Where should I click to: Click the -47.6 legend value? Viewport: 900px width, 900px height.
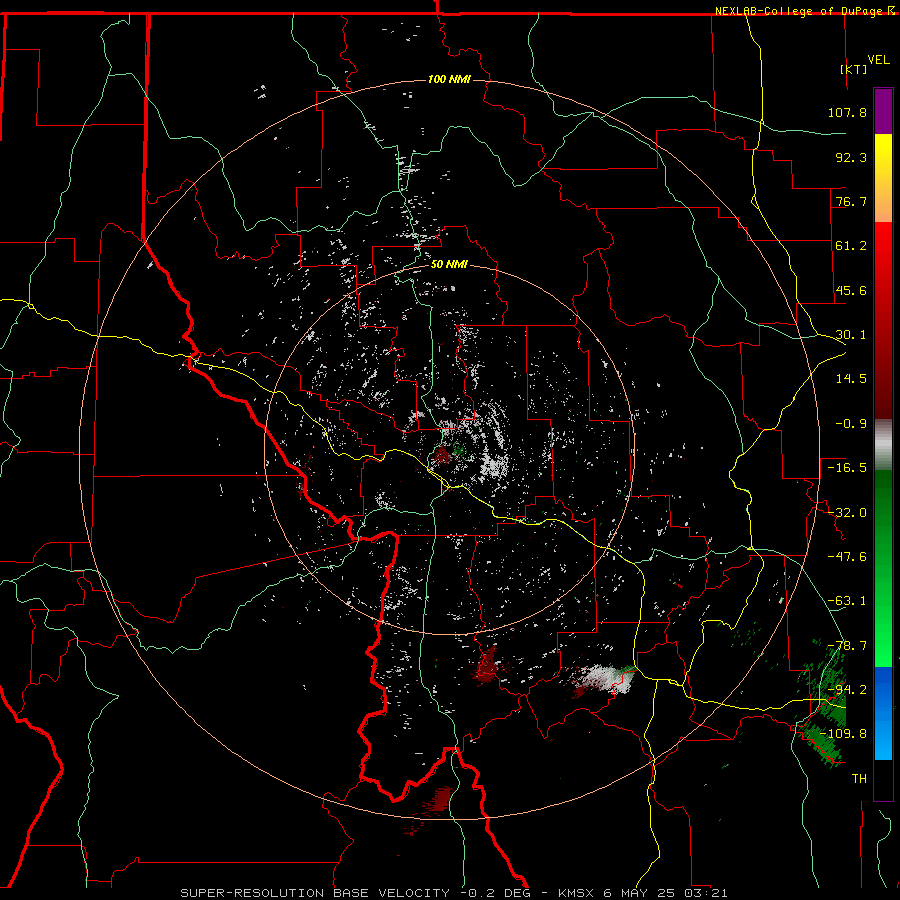(847, 557)
